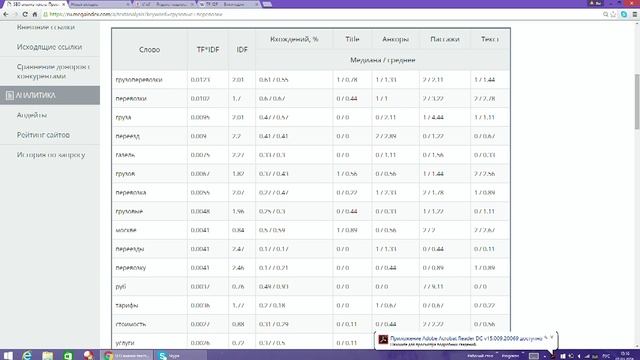This screenshot has height=360, width=640.
Task: Open the Windows Start button
Action: pos(7,356)
